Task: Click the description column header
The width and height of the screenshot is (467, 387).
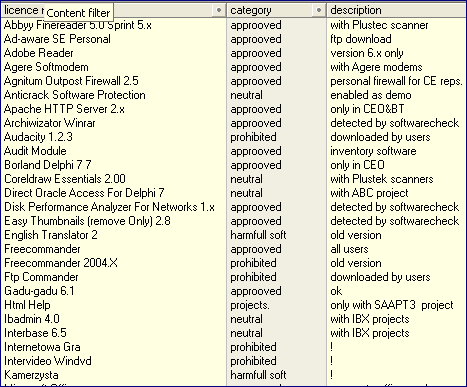Action: (x=396, y=10)
